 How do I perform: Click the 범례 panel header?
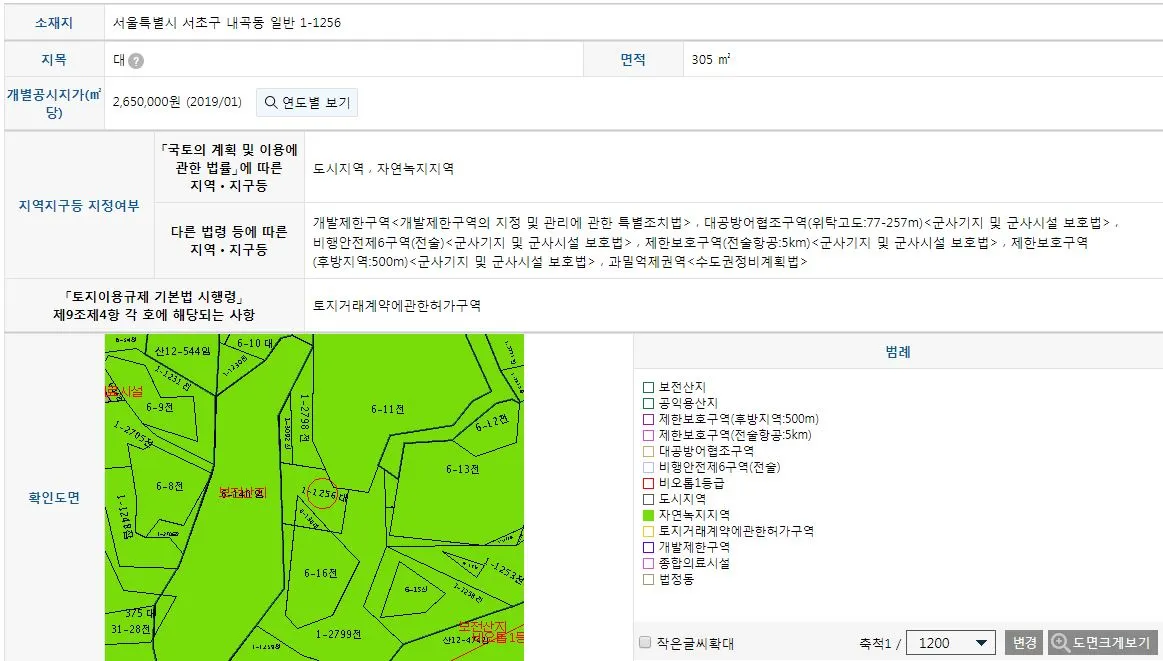(898, 350)
